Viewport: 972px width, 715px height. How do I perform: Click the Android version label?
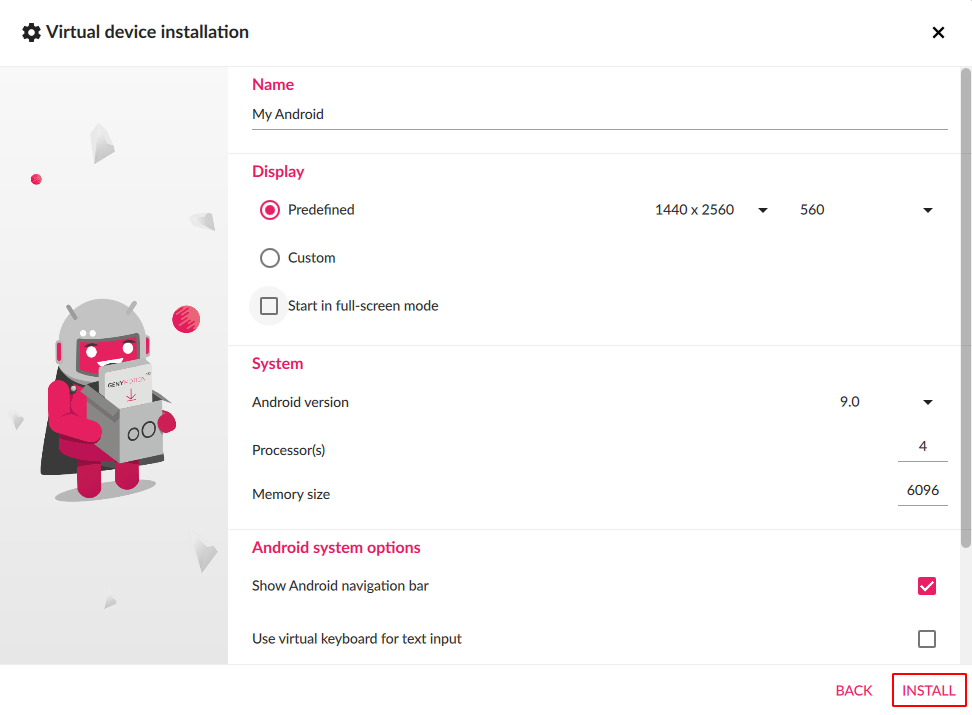[x=300, y=402]
